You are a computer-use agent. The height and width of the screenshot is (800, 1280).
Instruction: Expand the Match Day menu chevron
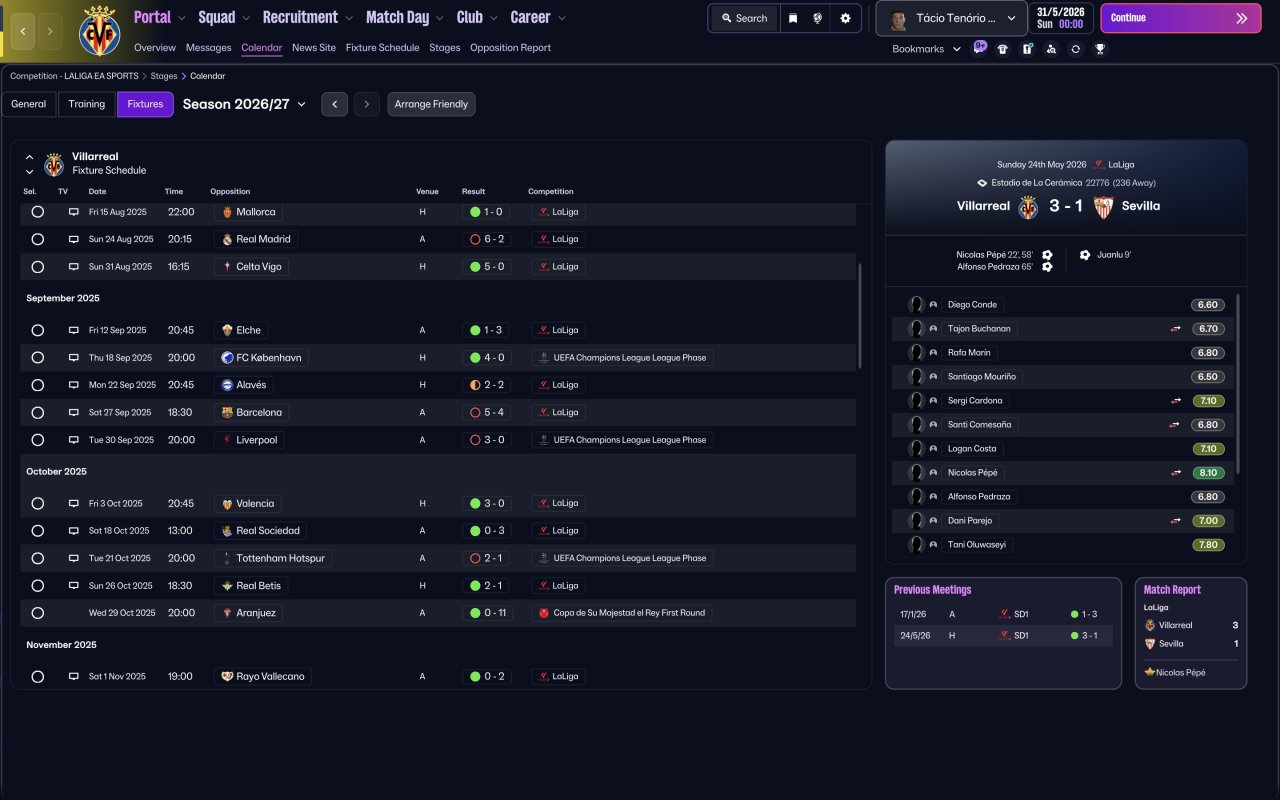point(439,18)
